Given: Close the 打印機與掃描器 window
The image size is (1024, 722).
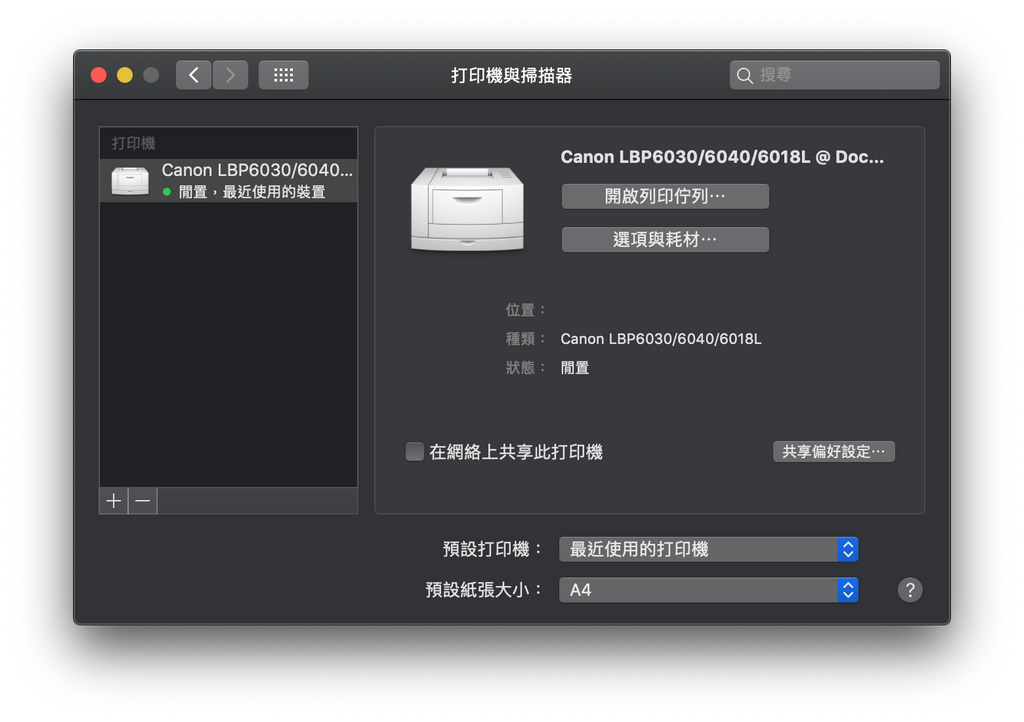Looking at the screenshot, I should [x=99, y=75].
